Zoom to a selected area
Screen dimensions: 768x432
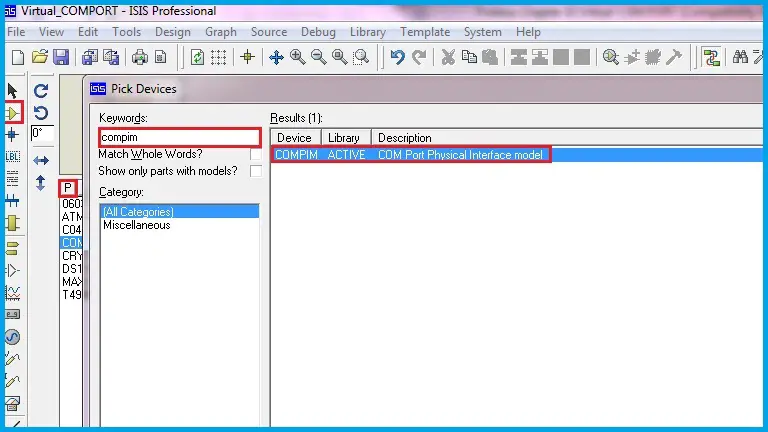tap(361, 57)
